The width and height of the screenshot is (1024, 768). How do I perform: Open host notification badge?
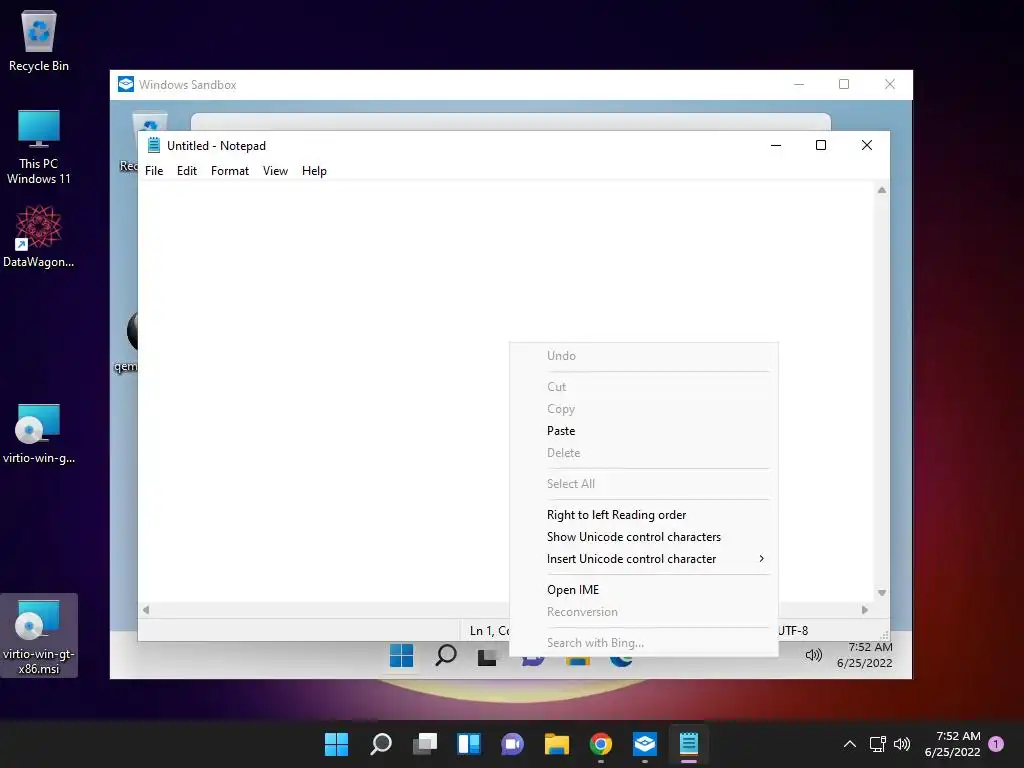(x=996, y=744)
